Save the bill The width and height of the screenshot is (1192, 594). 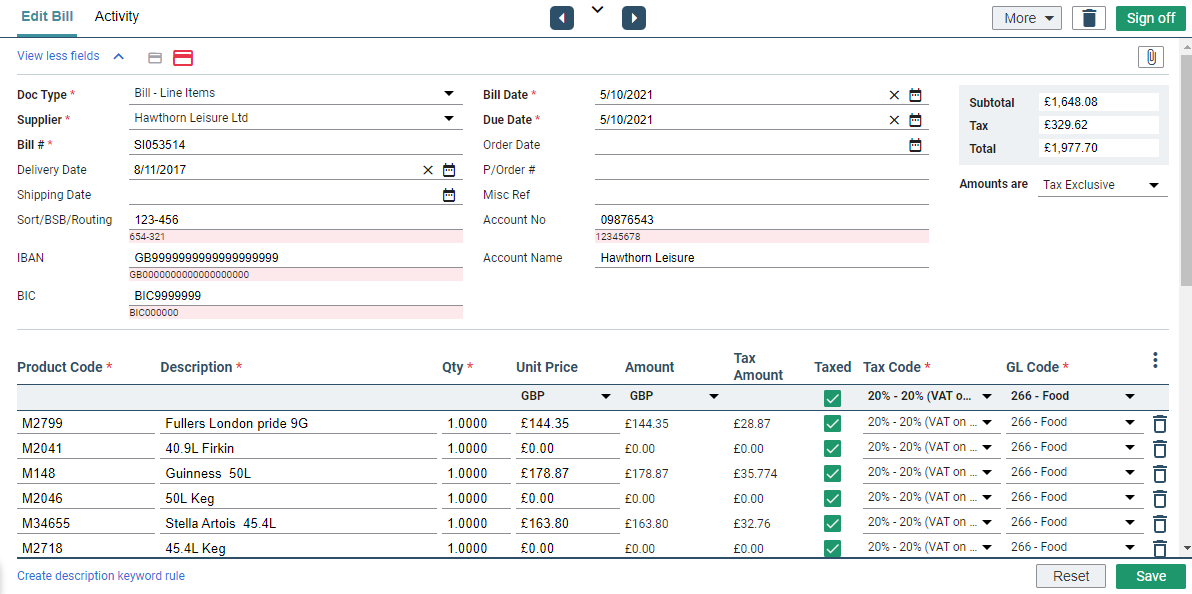coord(1151,577)
